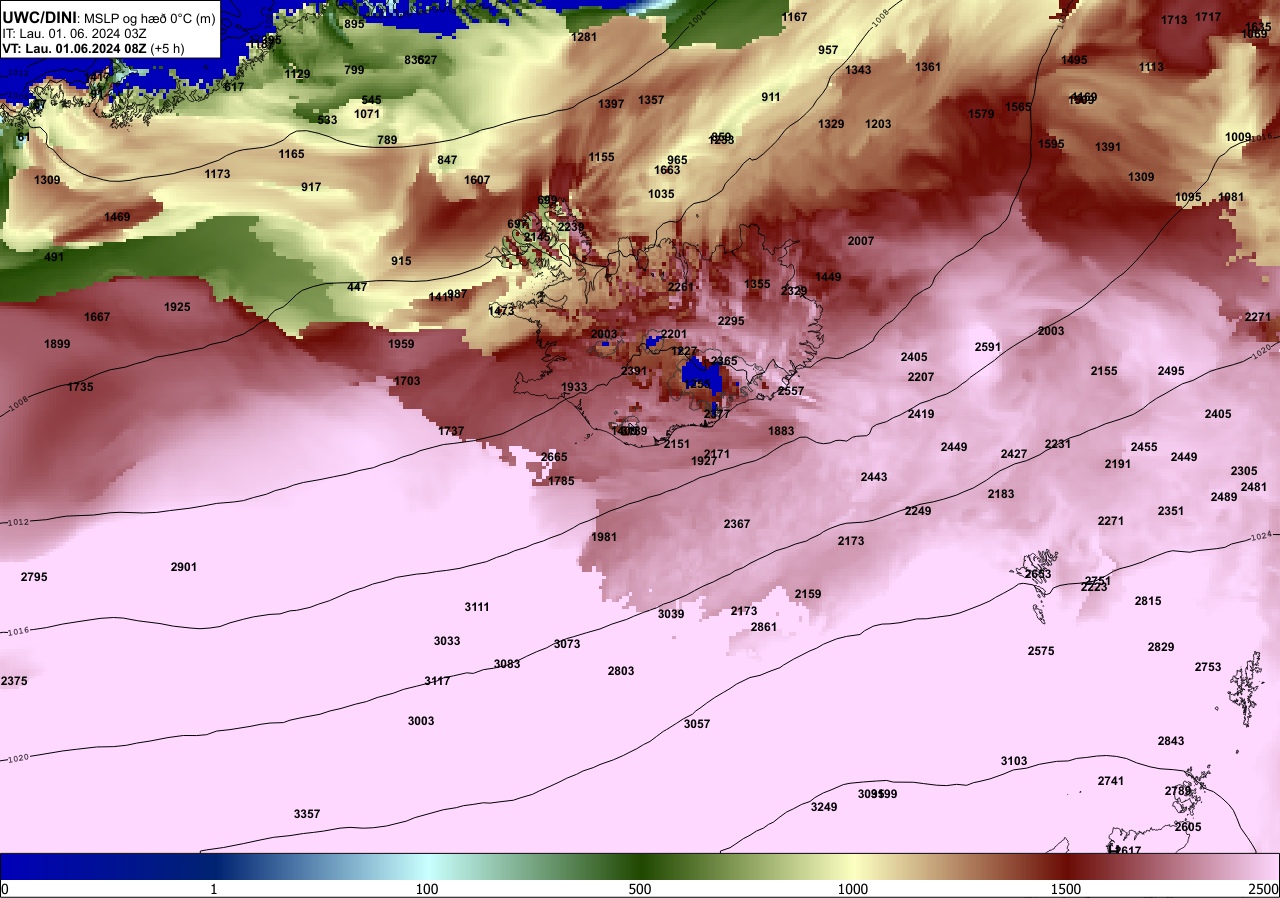
Task: Click the 491 height value
Action: [x=54, y=257]
